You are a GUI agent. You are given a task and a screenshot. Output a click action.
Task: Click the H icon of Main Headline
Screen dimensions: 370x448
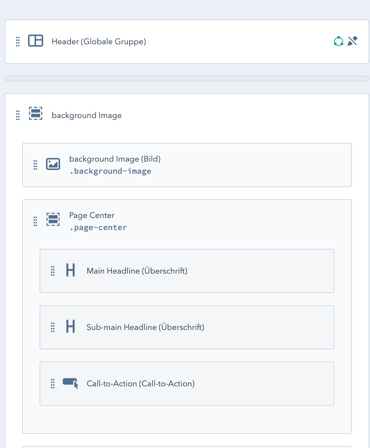[x=70, y=270]
